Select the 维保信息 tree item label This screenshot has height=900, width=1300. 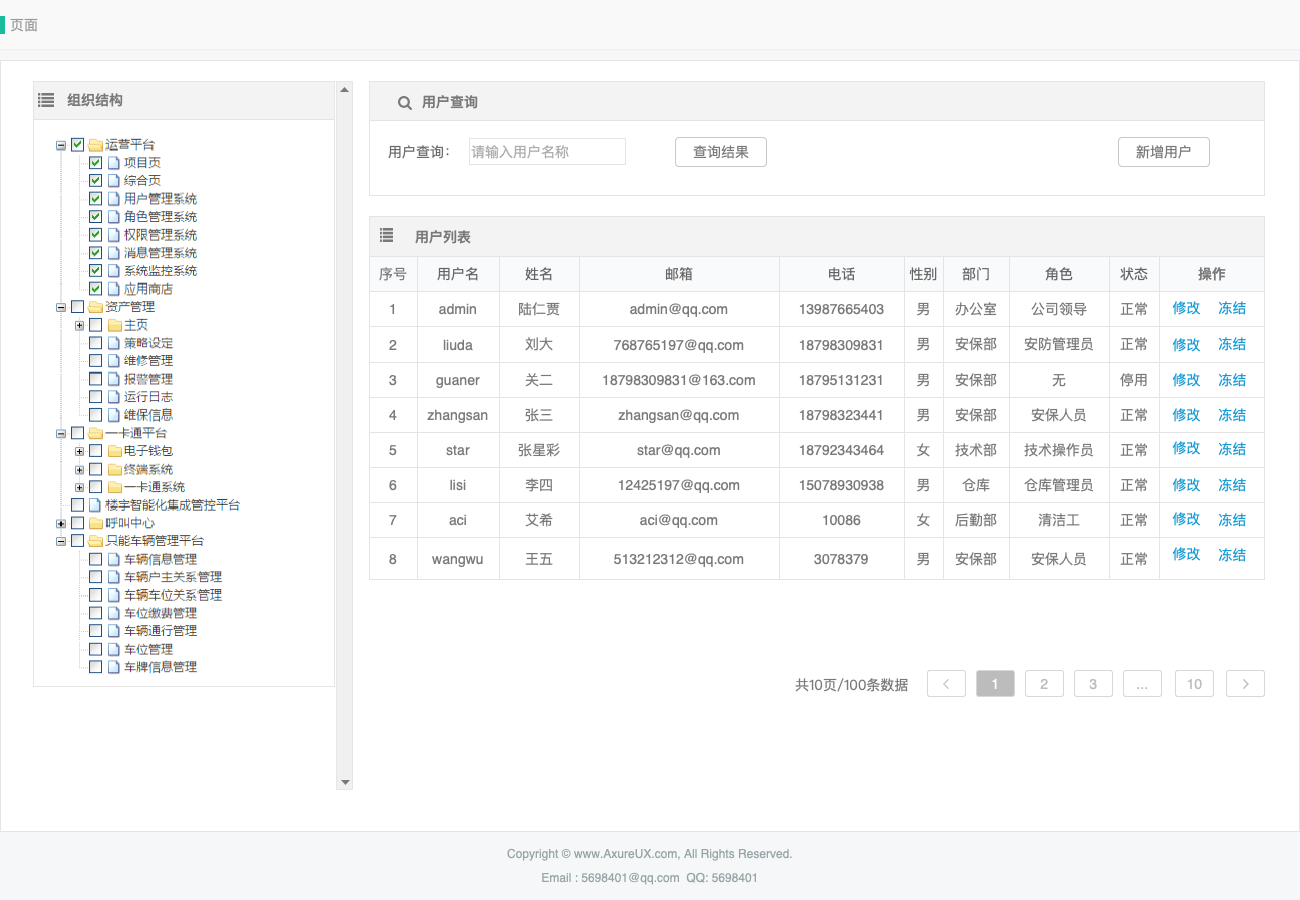(148, 415)
